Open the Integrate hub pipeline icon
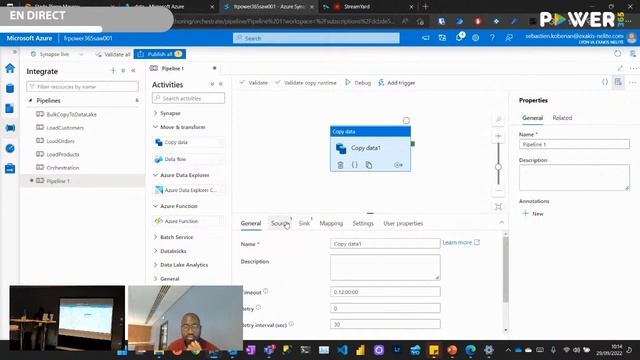Screen dimensions: 640x360 (10, 128)
